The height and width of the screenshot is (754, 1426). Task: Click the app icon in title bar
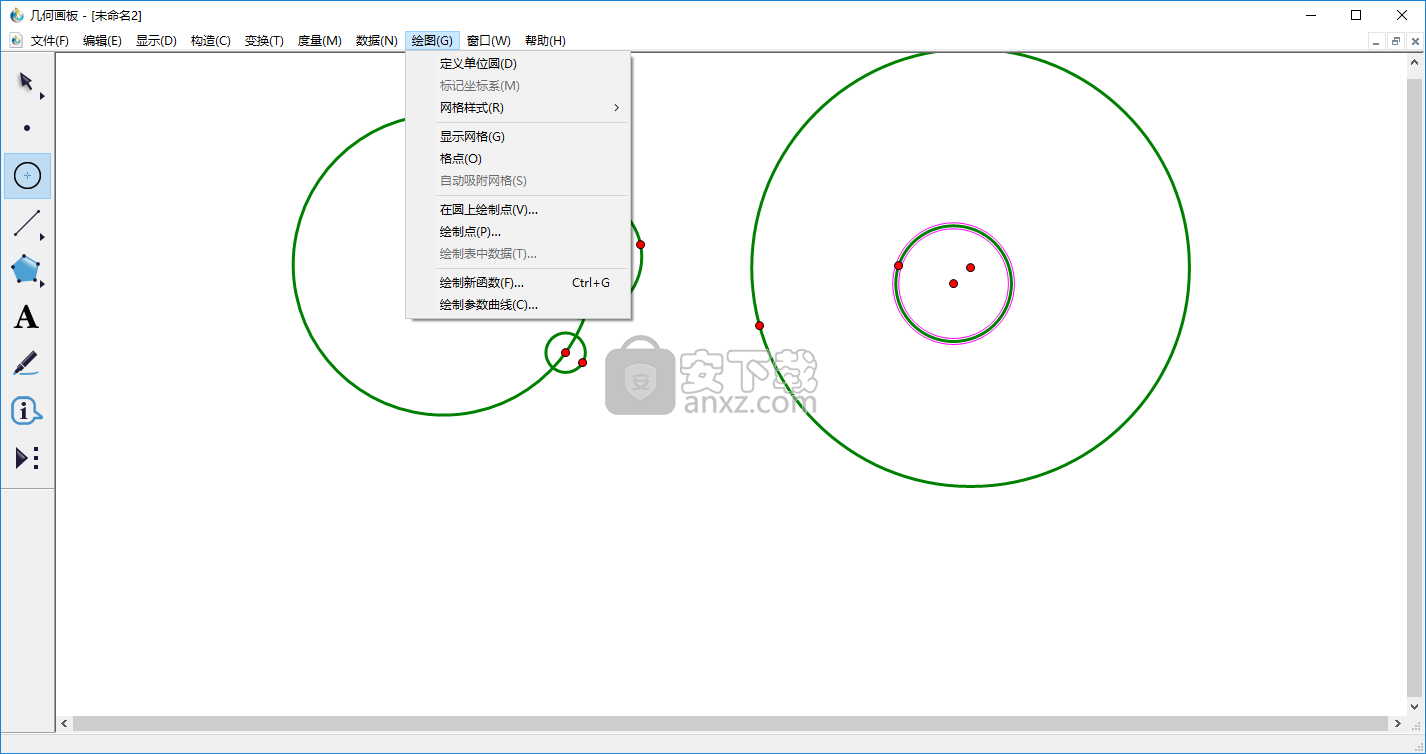[16, 15]
